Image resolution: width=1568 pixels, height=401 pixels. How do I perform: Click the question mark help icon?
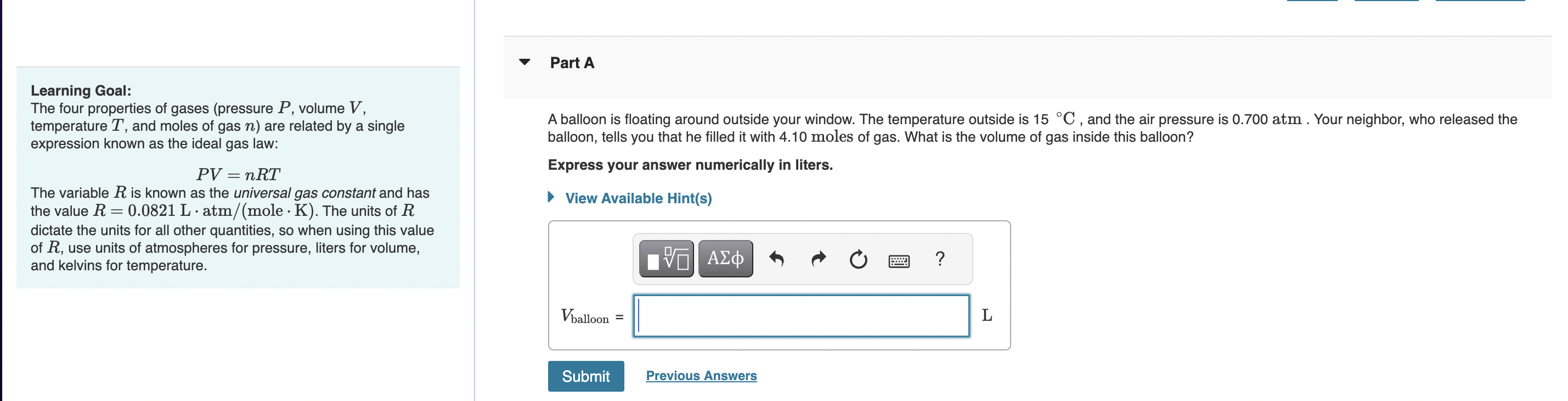tap(940, 259)
